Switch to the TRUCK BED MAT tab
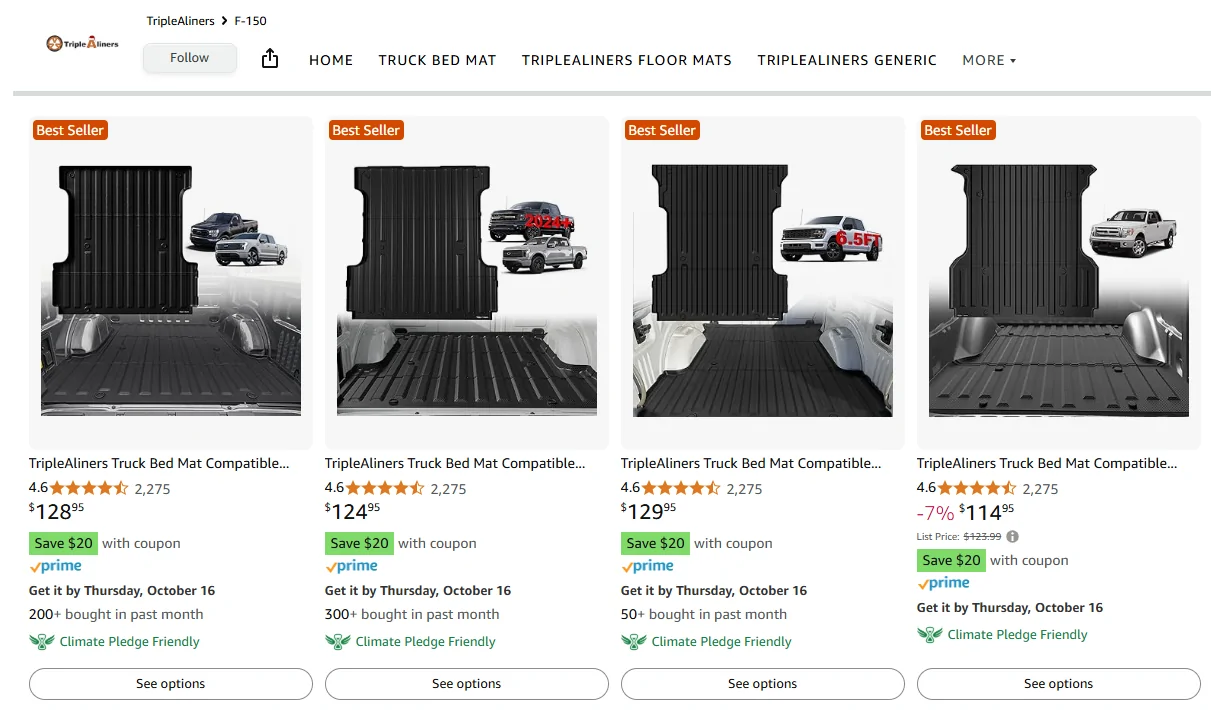The width and height of the screenshot is (1211, 710). (x=437, y=60)
